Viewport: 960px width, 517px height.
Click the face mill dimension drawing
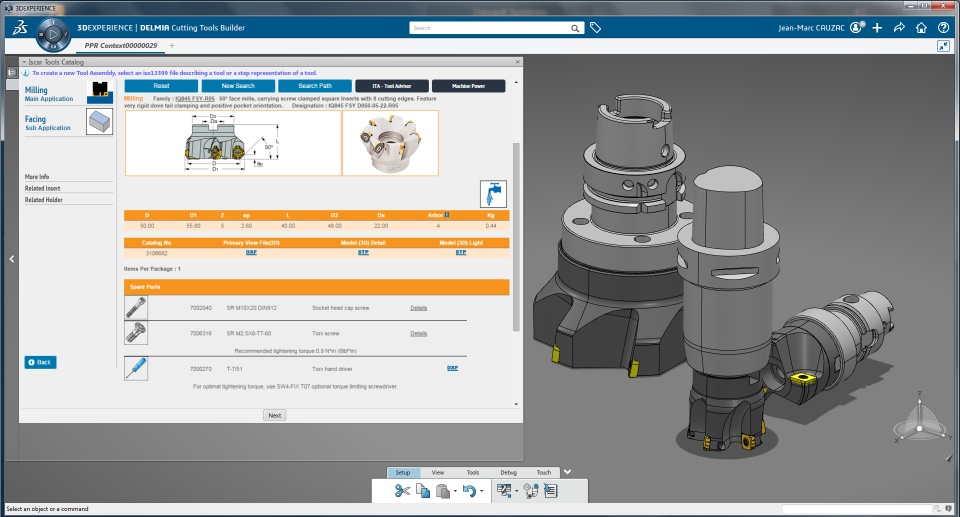pyautogui.click(x=233, y=143)
